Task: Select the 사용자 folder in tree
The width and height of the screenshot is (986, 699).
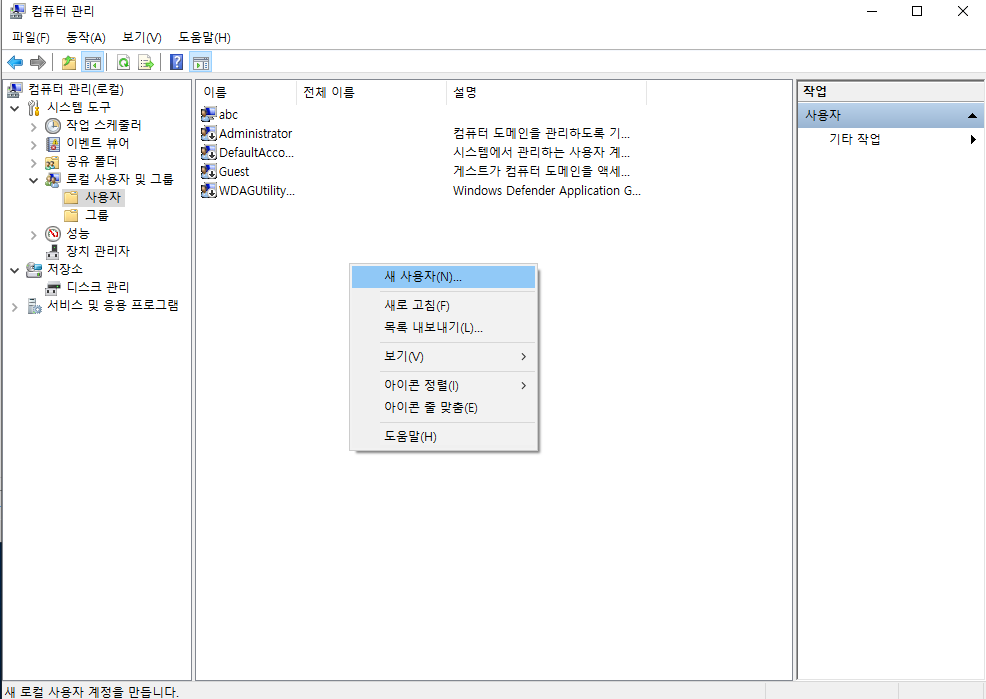Action: [x=94, y=197]
